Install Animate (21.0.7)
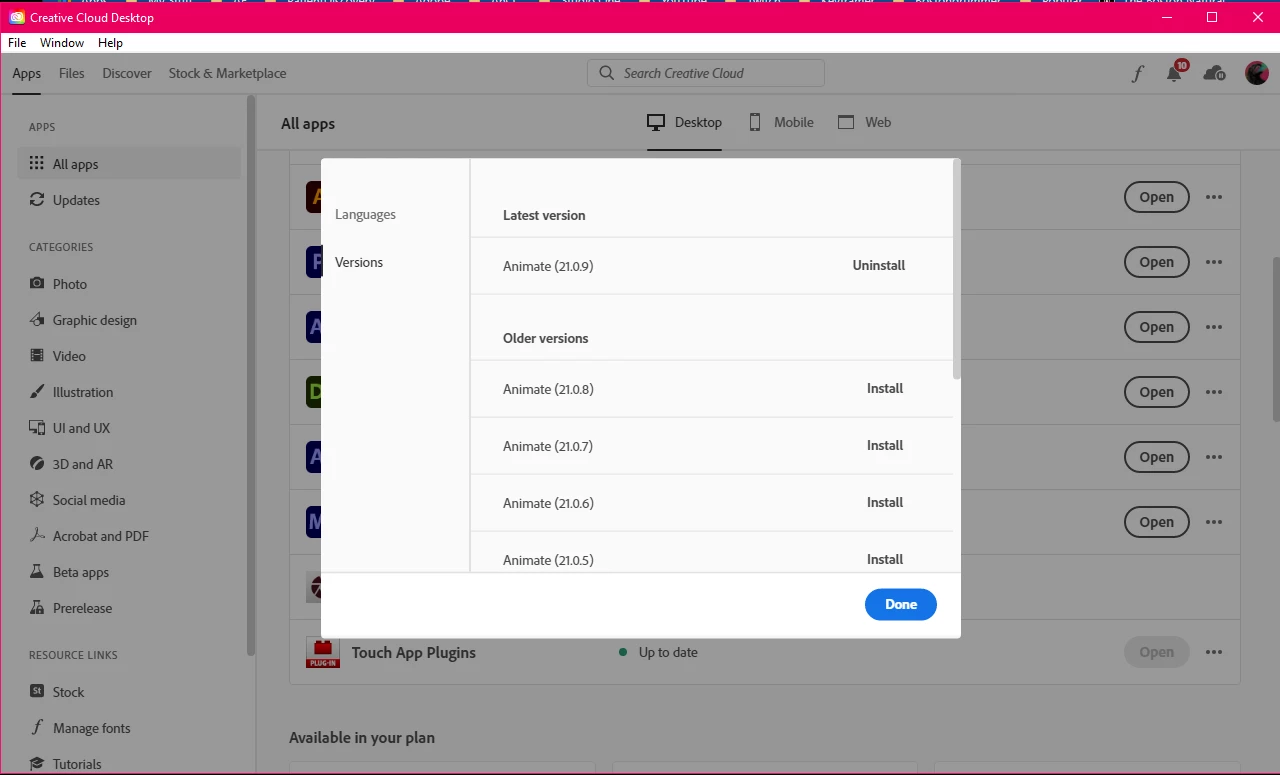1280x775 pixels. click(885, 446)
